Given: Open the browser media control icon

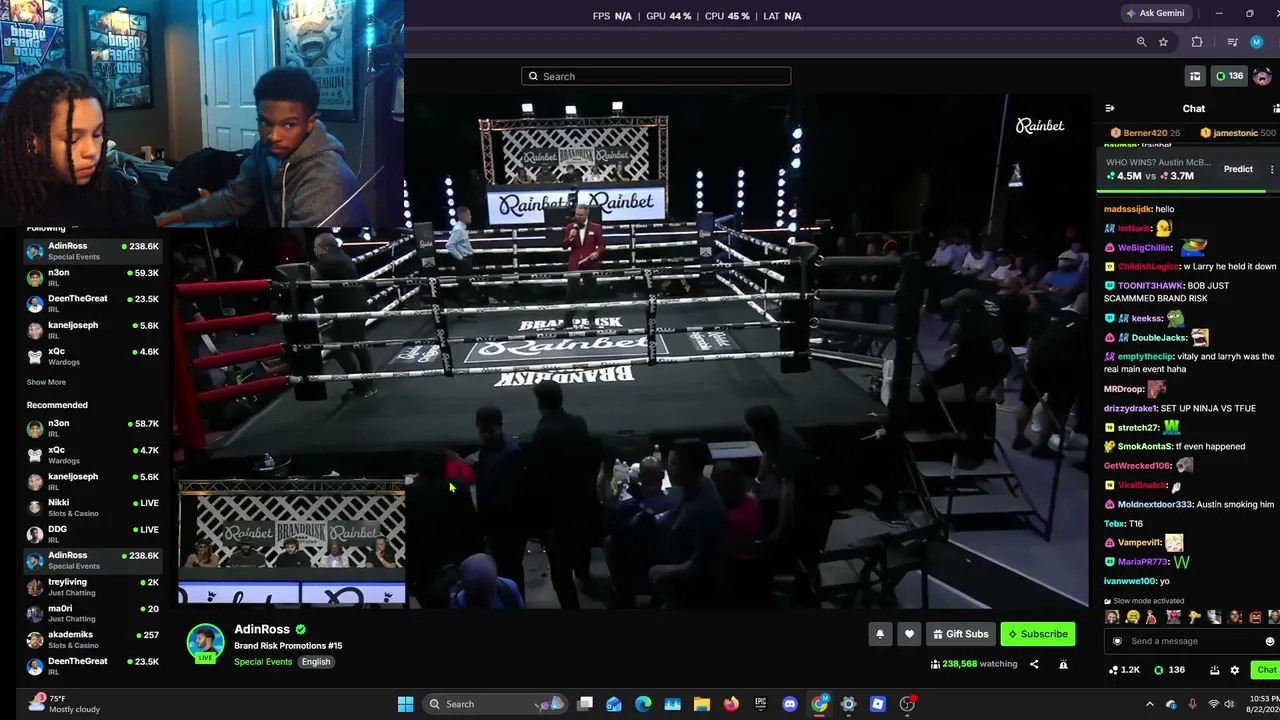Looking at the screenshot, I should [1232, 42].
